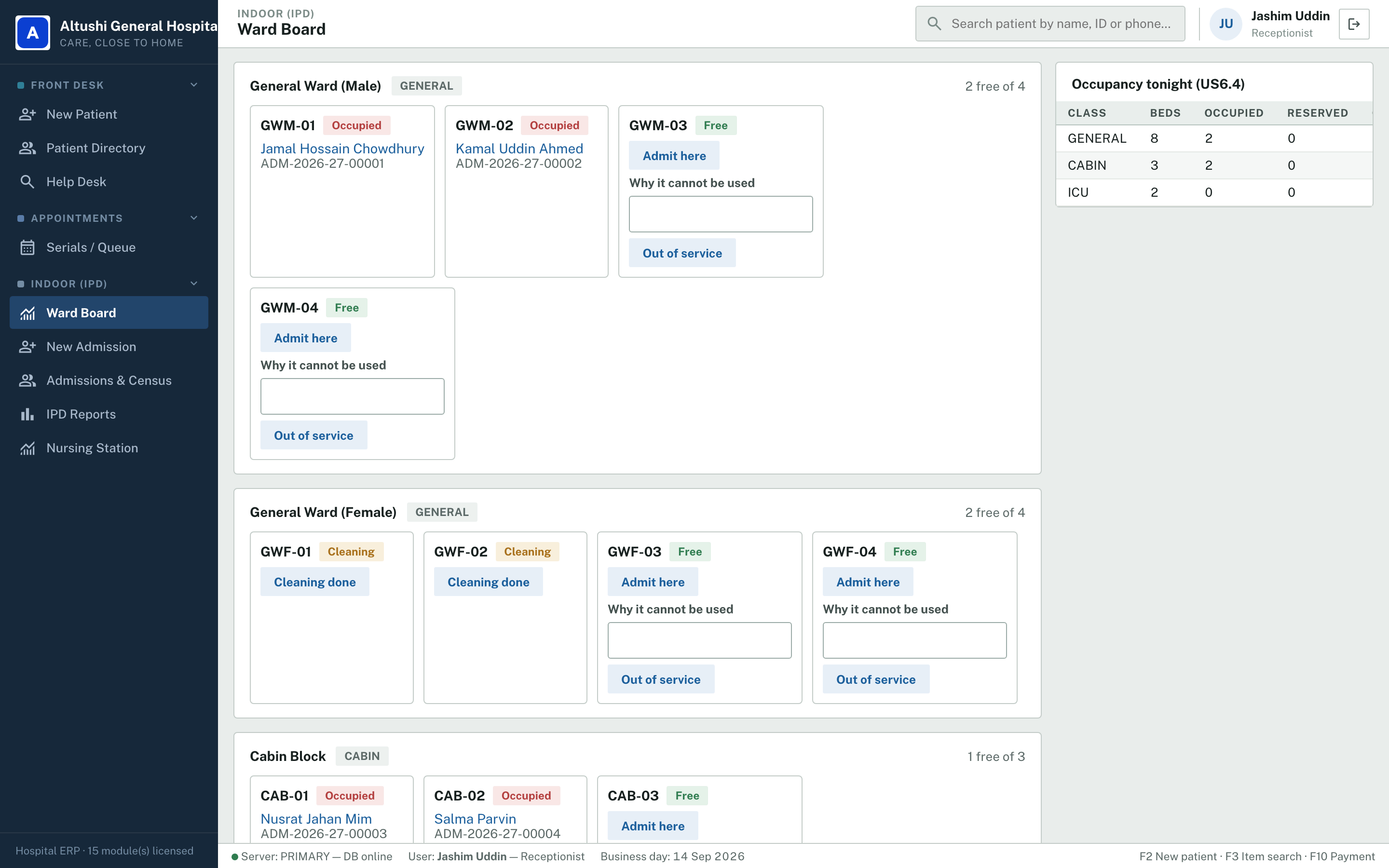Mark GWF-01 as Cleaning done
This screenshot has height=868, width=1389.
coord(314,582)
